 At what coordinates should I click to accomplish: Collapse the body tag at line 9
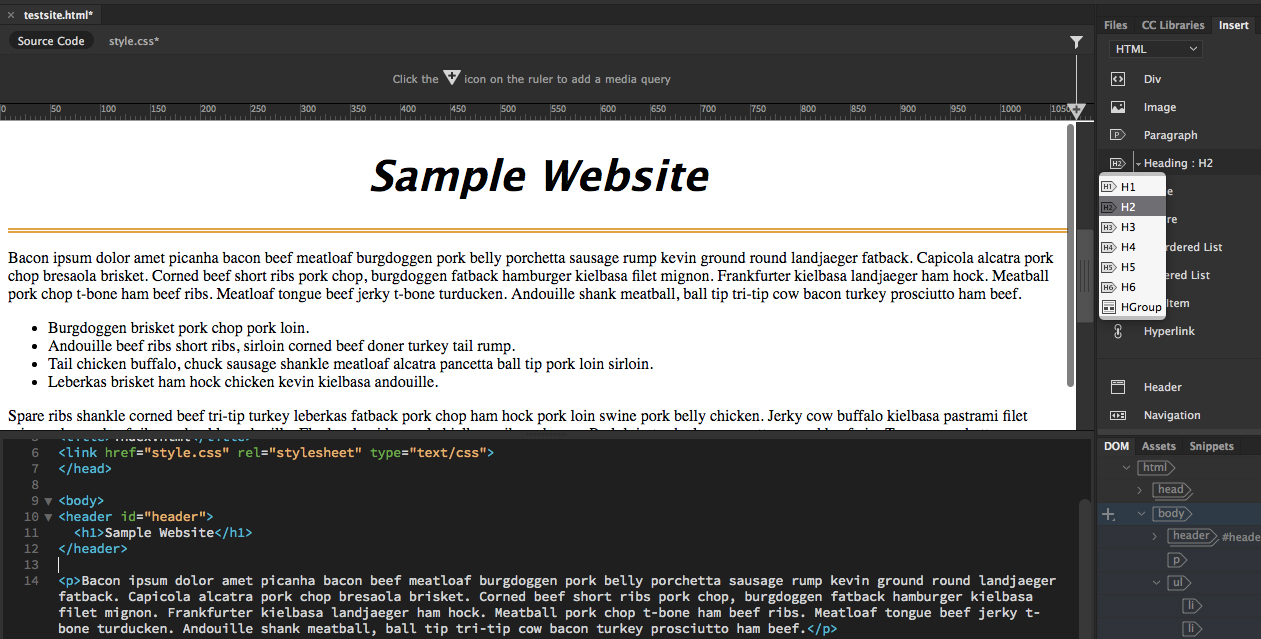(48, 501)
